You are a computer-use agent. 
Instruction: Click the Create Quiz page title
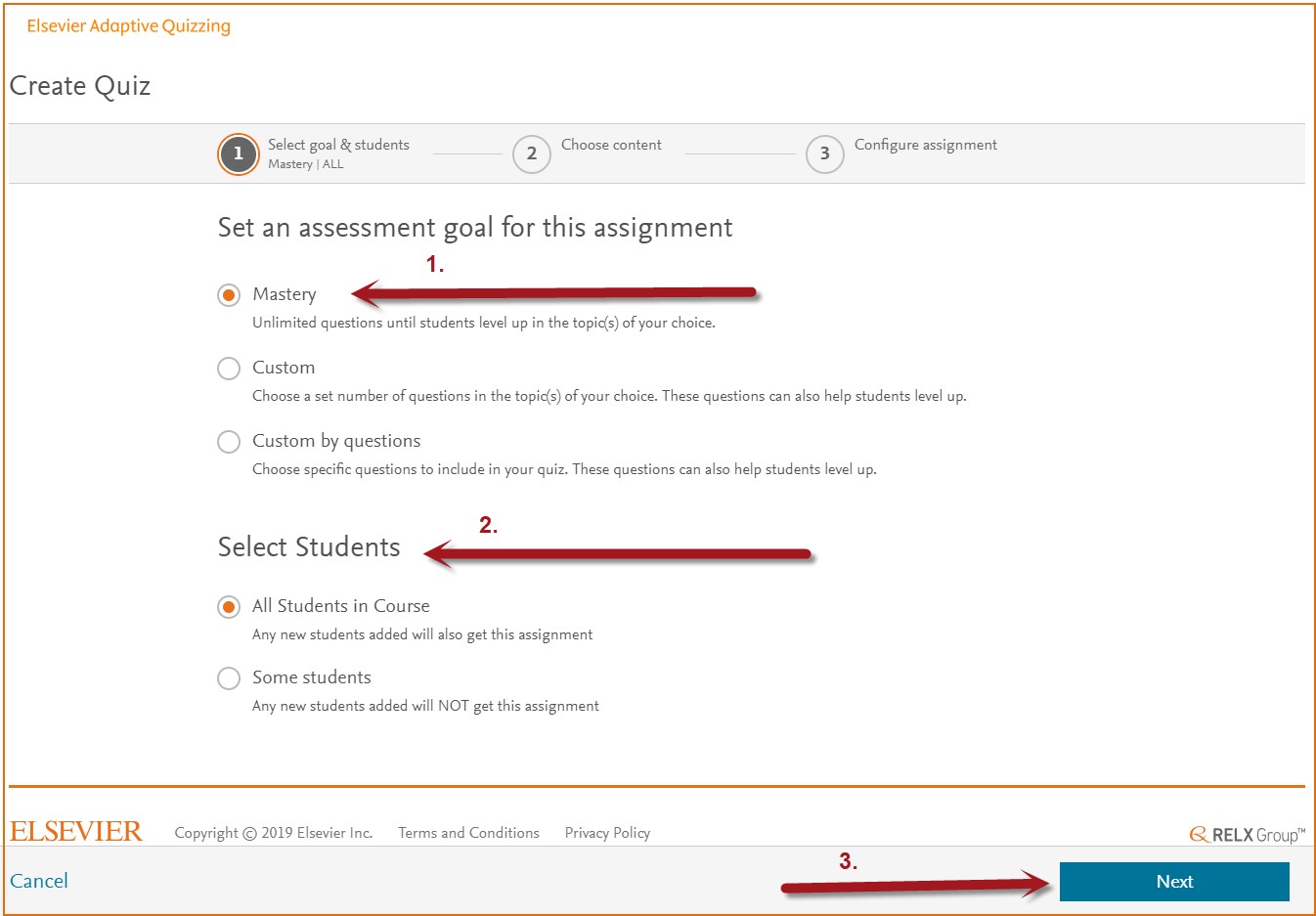coord(79,86)
